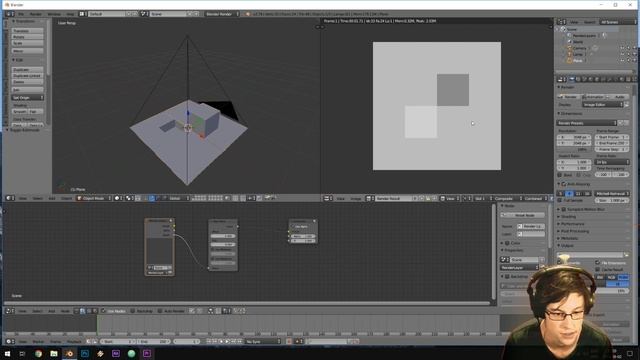
Task: Open the Display Image Editor dropdown
Action: (603, 105)
